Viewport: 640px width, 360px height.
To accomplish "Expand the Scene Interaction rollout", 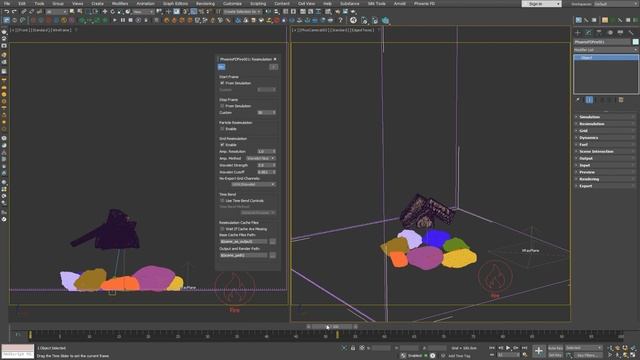I will click(606, 151).
